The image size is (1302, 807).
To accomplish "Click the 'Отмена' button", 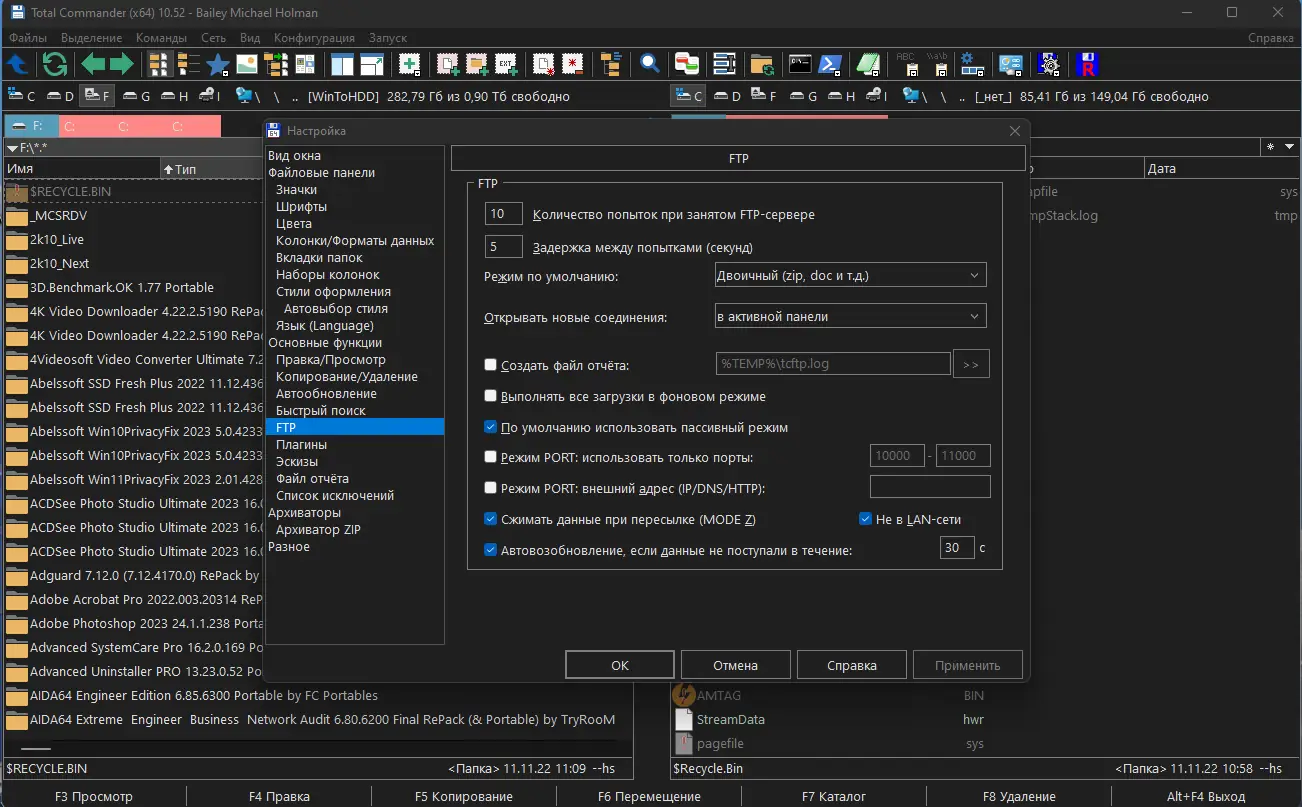I will (x=735, y=665).
